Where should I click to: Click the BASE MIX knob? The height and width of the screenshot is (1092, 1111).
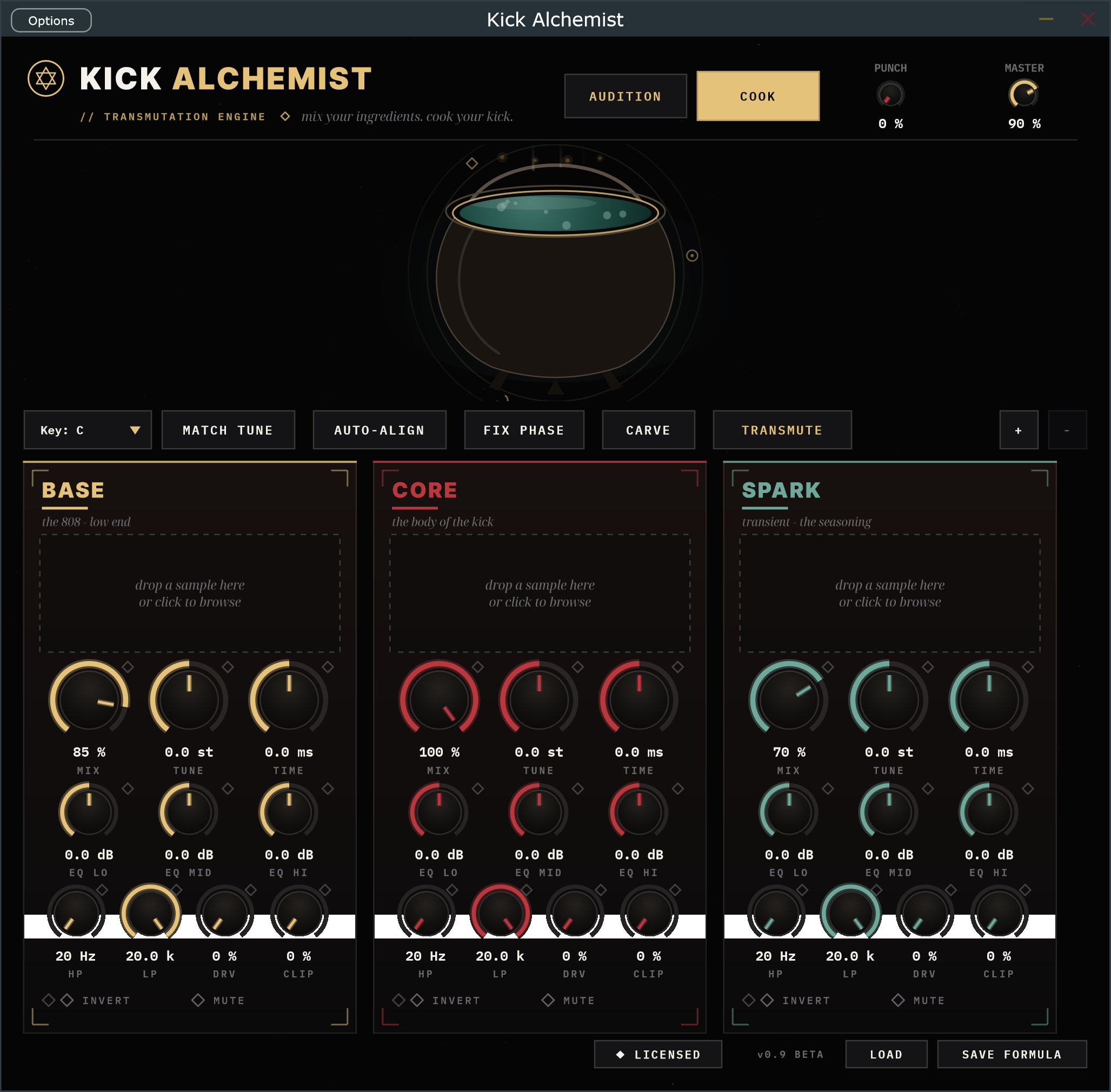coord(89,700)
